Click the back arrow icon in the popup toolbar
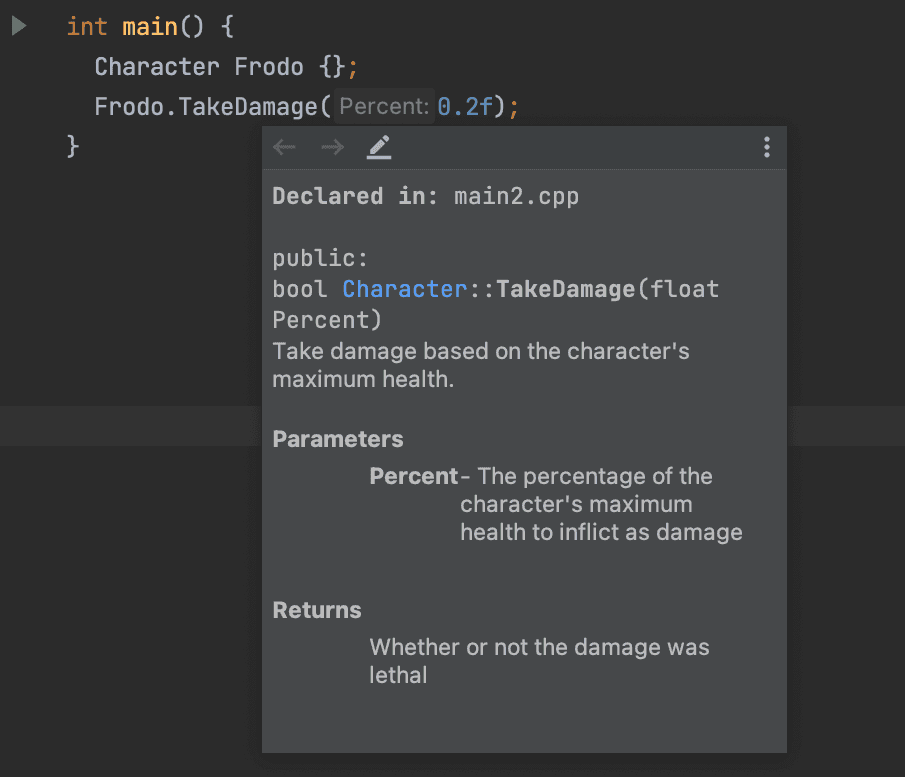 pos(284,147)
